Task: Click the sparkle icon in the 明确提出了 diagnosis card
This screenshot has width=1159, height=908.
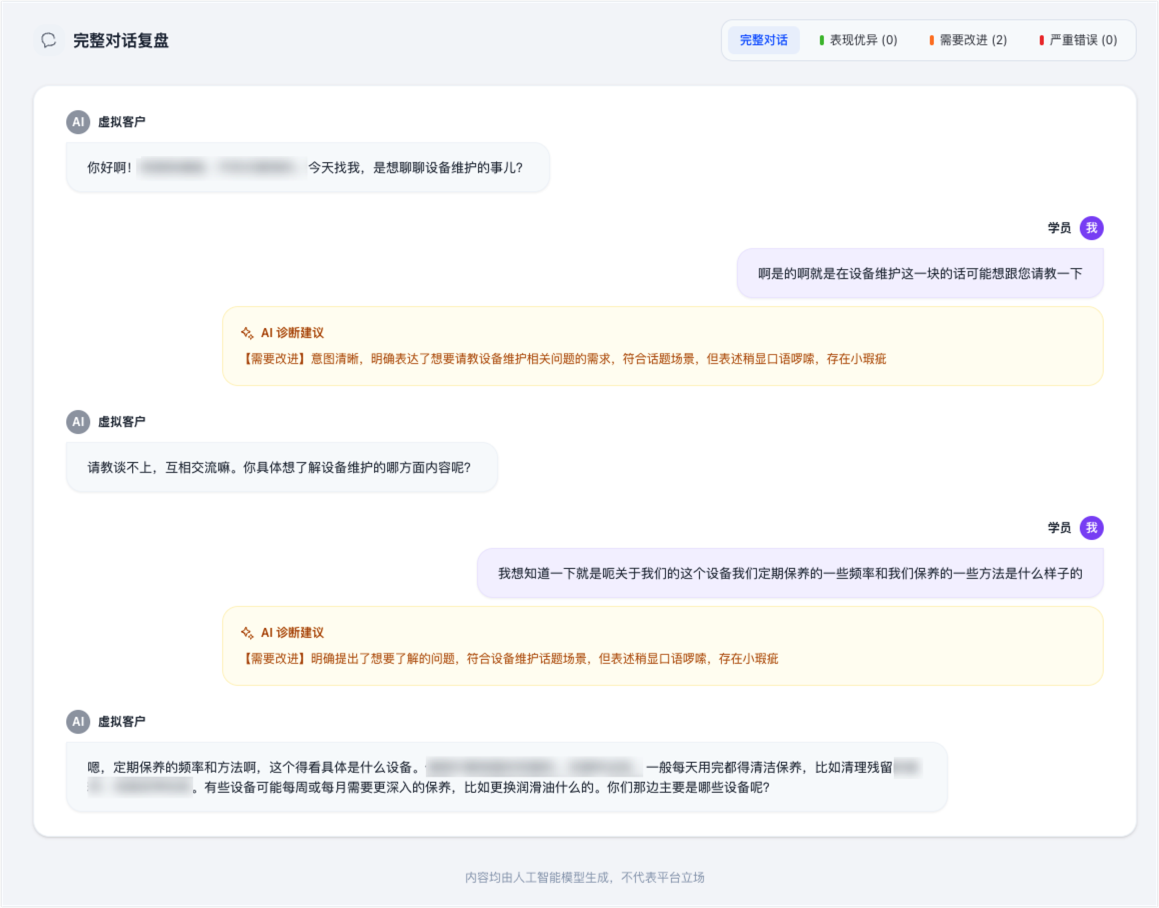Action: pyautogui.click(x=247, y=633)
